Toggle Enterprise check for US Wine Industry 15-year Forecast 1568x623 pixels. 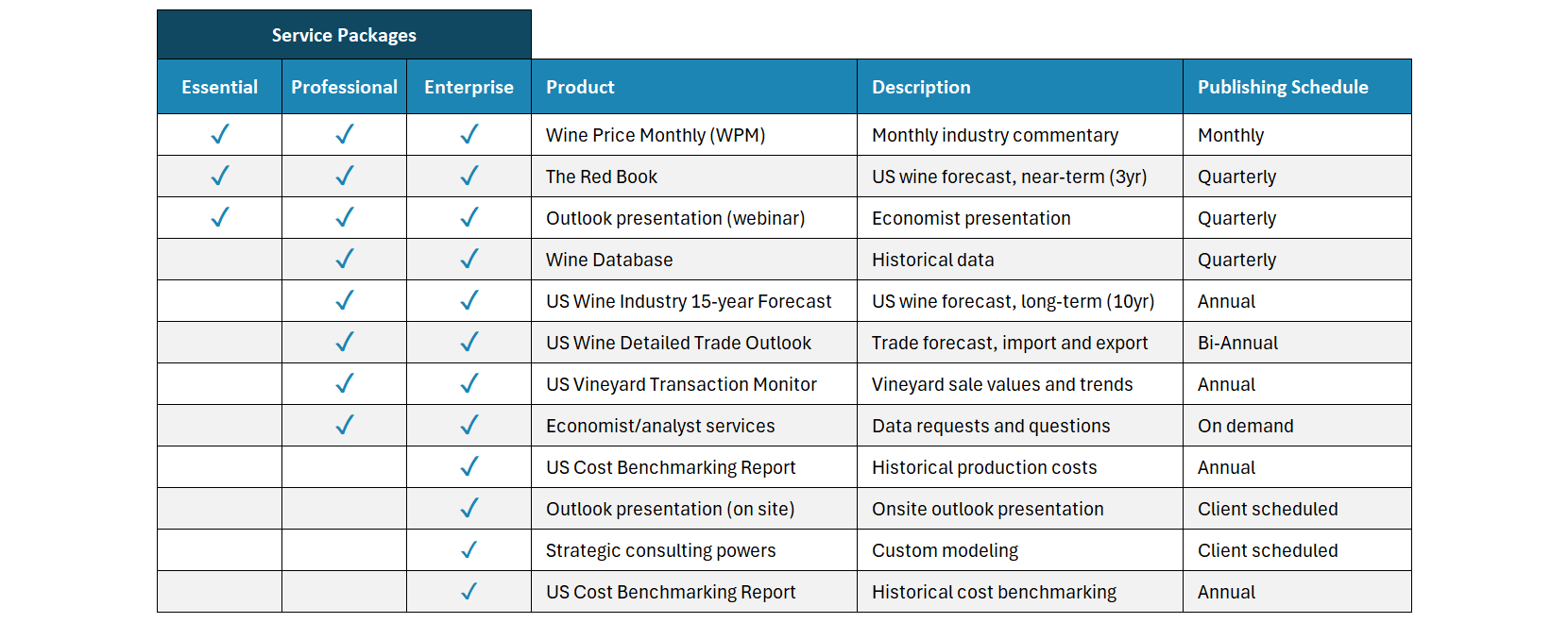pos(469,301)
